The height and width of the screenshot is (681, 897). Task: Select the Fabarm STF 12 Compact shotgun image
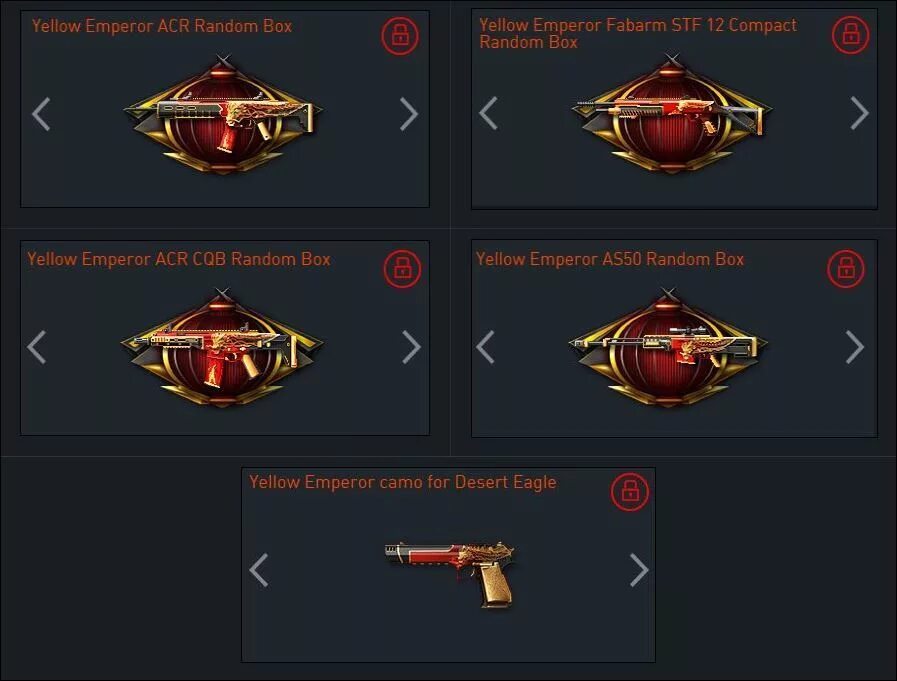[x=671, y=113]
